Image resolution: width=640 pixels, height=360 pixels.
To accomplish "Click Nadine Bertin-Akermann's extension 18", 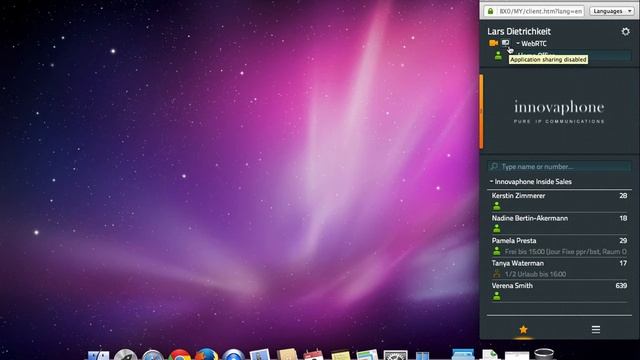I will click(623, 218).
